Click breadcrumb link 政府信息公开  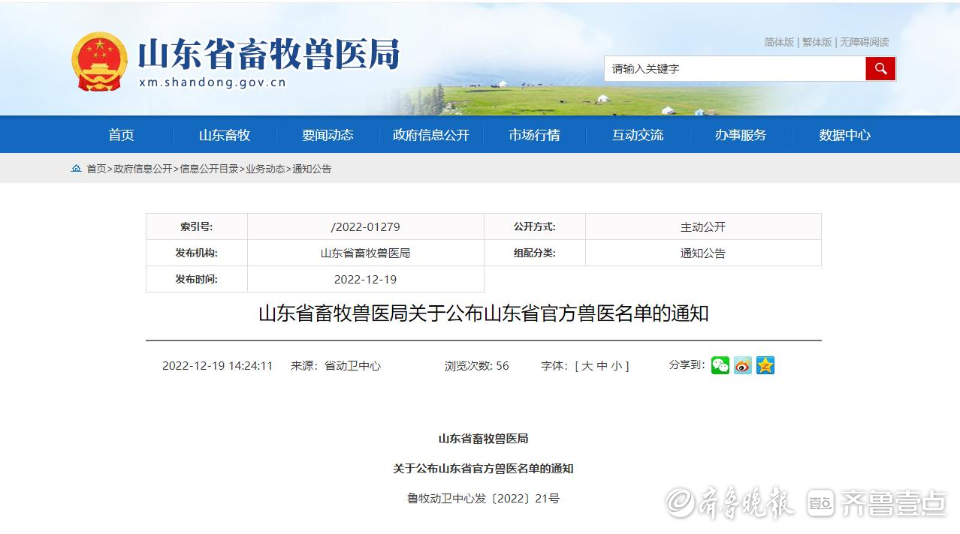pos(143,168)
